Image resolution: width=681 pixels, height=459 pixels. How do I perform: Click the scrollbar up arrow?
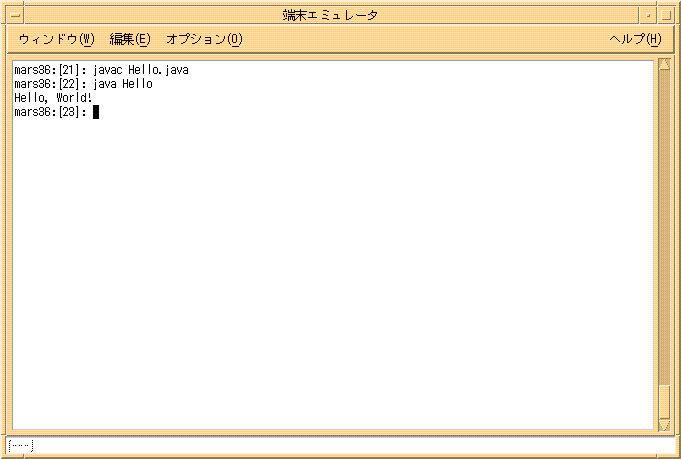(664, 66)
